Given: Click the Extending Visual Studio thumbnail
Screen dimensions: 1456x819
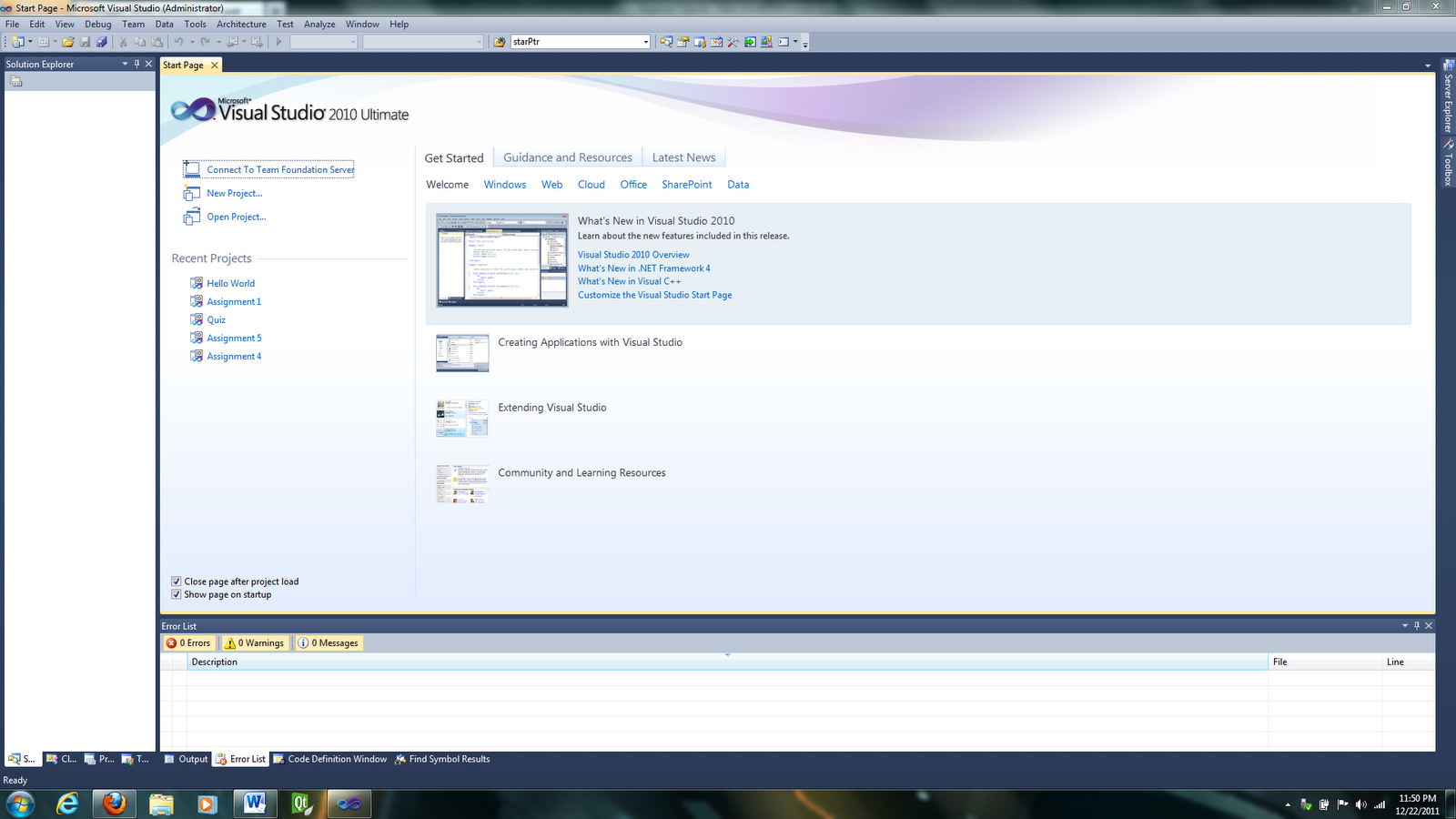Looking at the screenshot, I should 462,419.
